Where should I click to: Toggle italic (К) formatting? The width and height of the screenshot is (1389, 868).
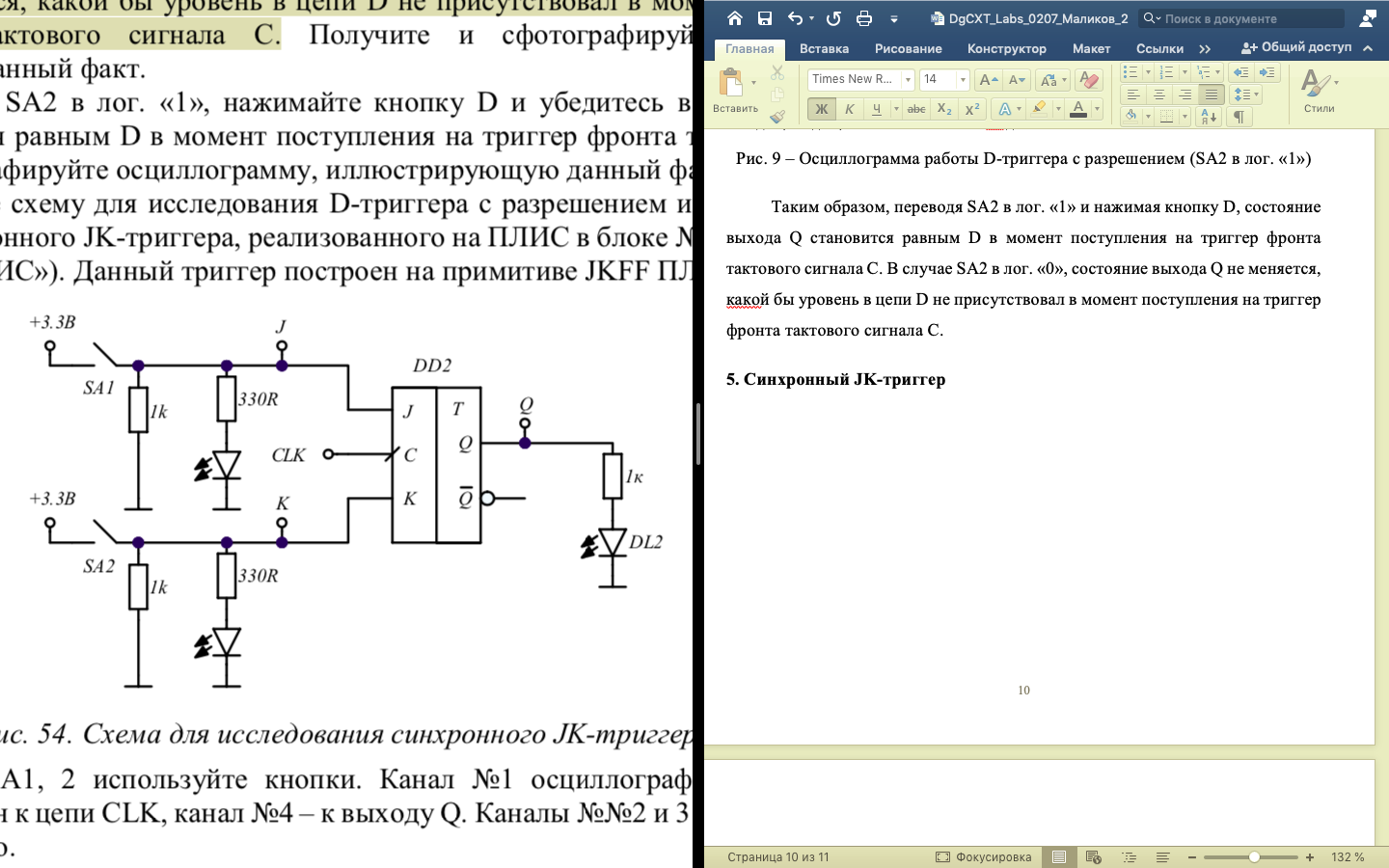[x=849, y=109]
